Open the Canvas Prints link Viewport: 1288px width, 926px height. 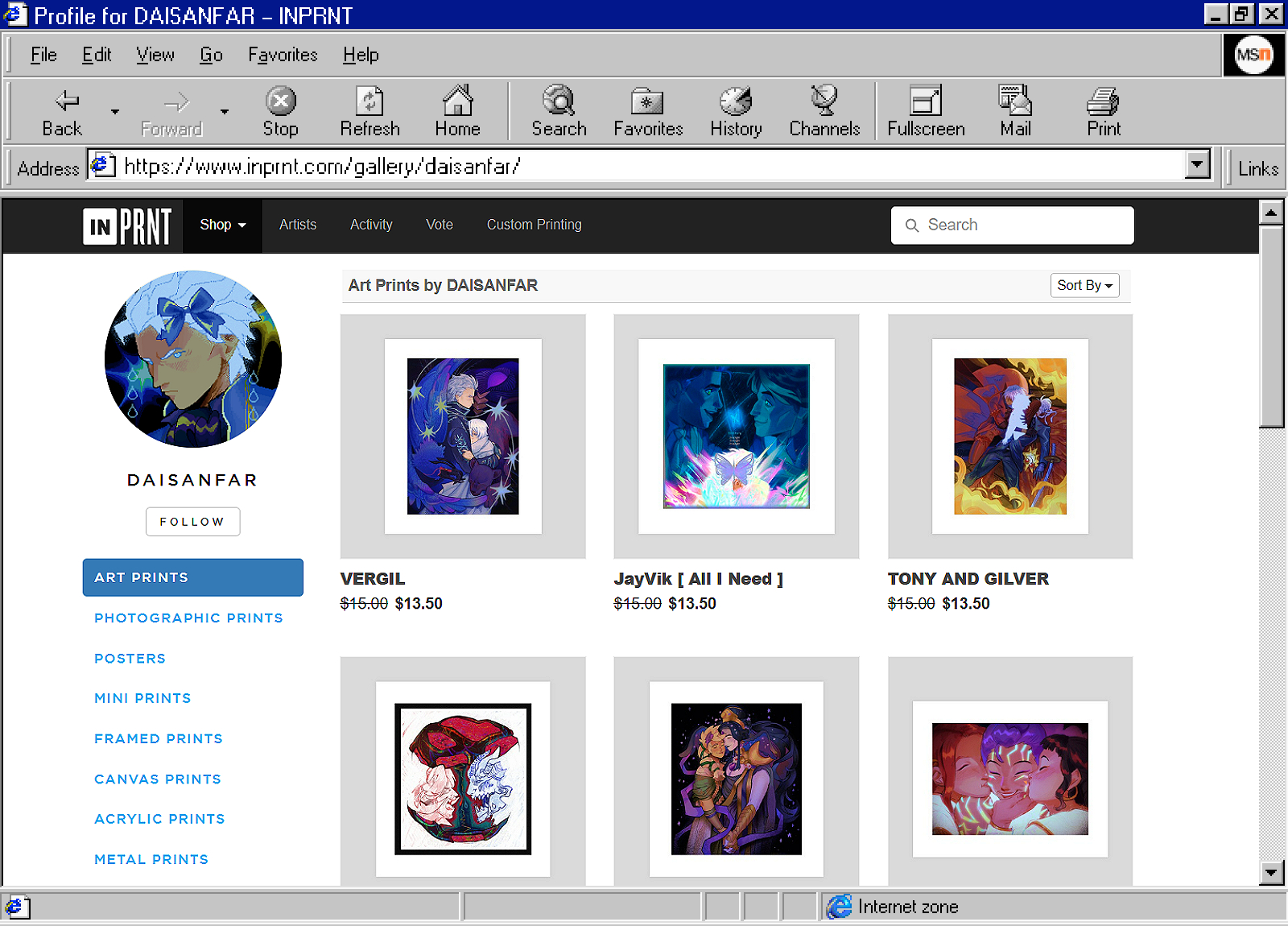coord(158,779)
